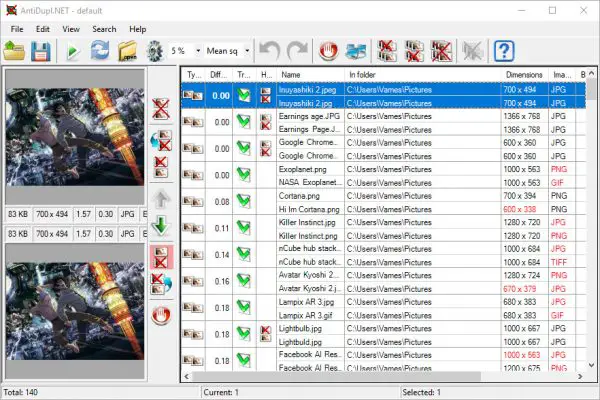Screen dimensions: 600x400
Task: Click the bottom preview image thumbnail
Action: 75,311
